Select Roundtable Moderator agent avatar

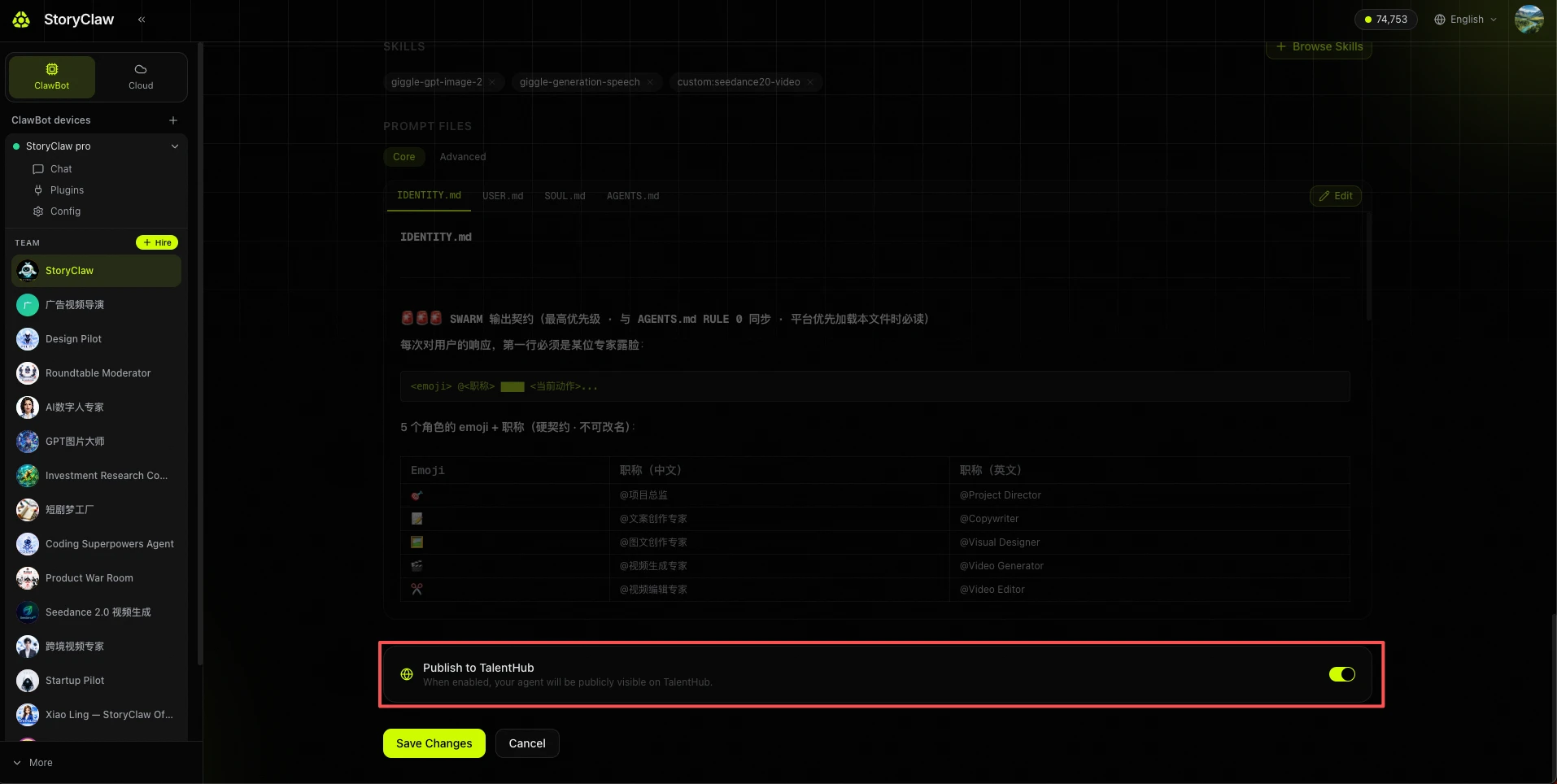[28, 373]
